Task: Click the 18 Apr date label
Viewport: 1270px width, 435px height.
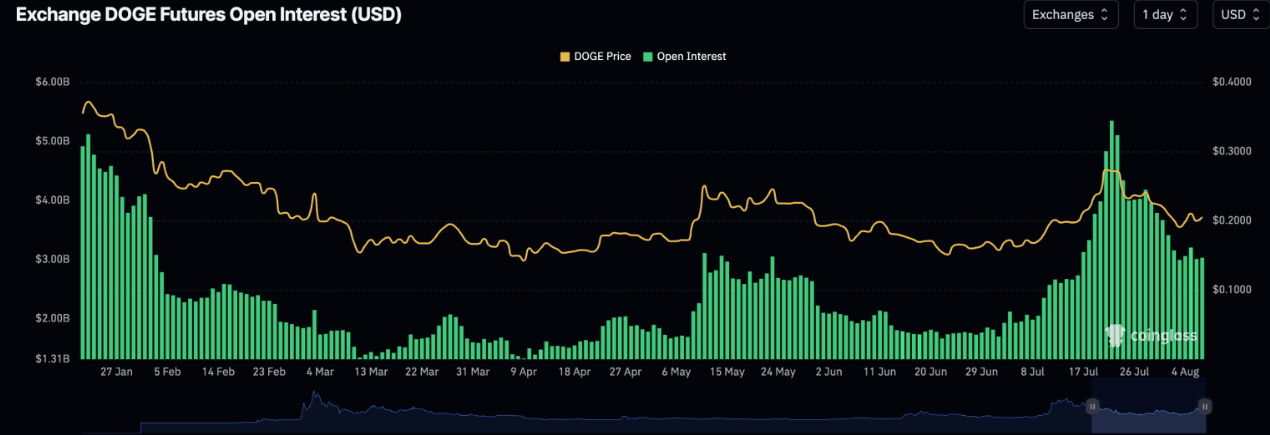Action: (x=575, y=371)
